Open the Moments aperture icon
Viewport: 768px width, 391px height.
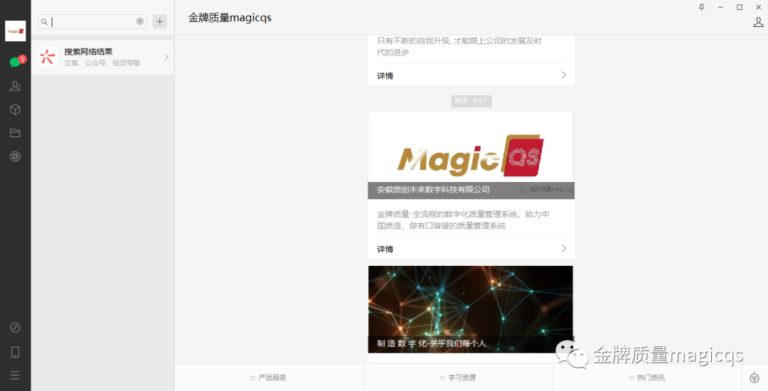tap(15, 156)
